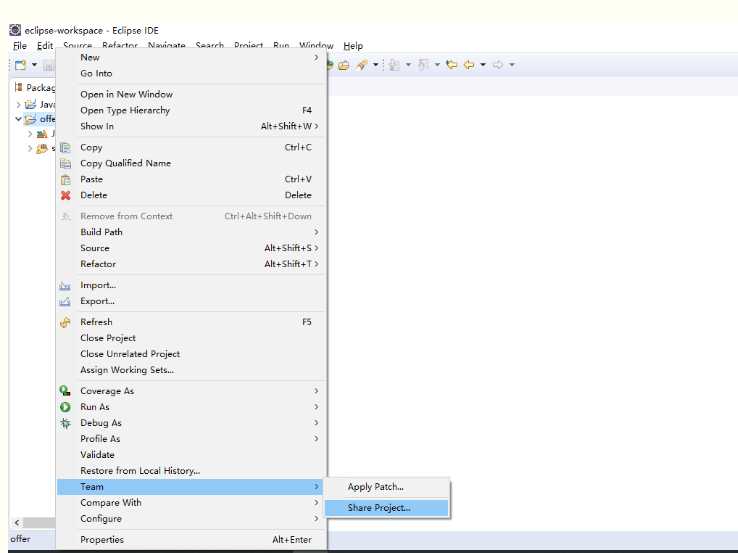
Task: Choose Properties from the context menu
Action: [192, 540]
